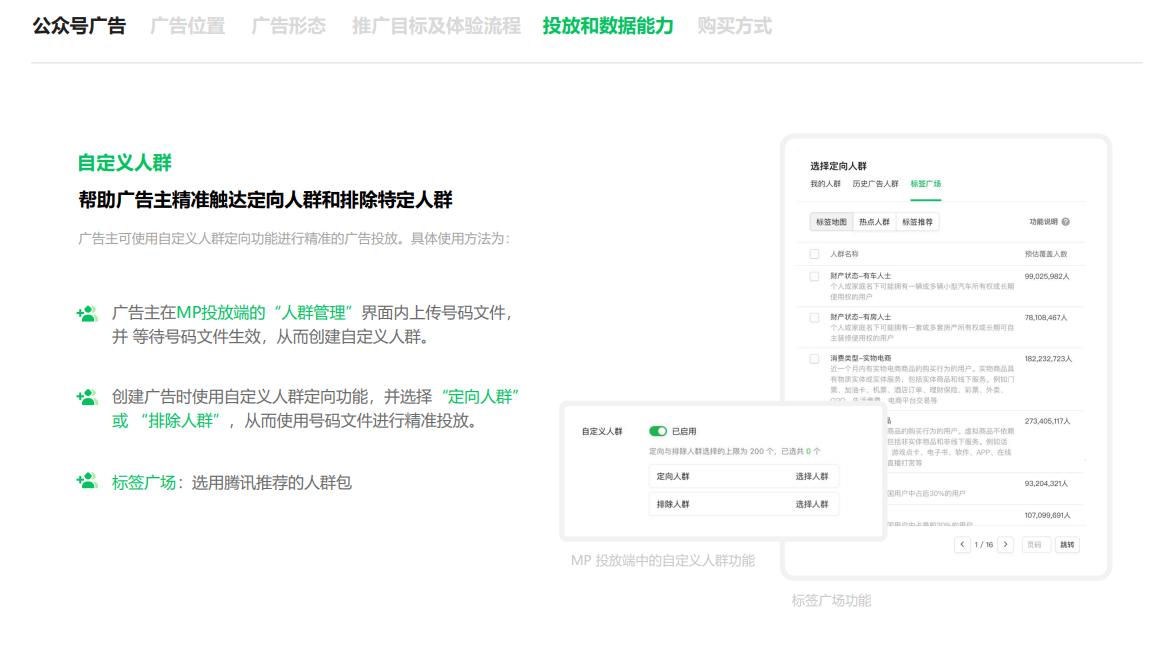
Task: Click the 功能说明 help question icon
Action: (1066, 221)
